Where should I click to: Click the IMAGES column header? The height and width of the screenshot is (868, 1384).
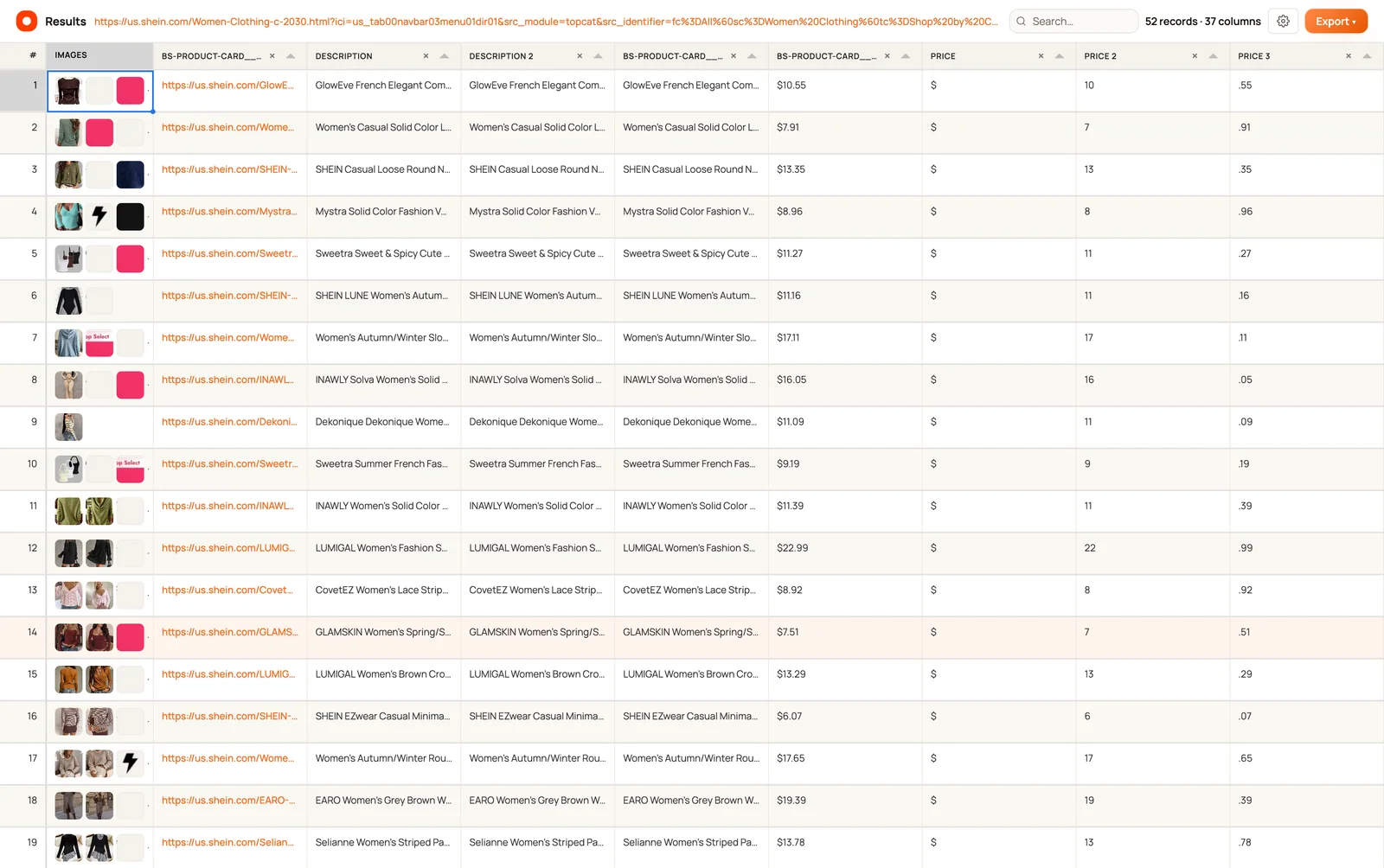point(99,55)
